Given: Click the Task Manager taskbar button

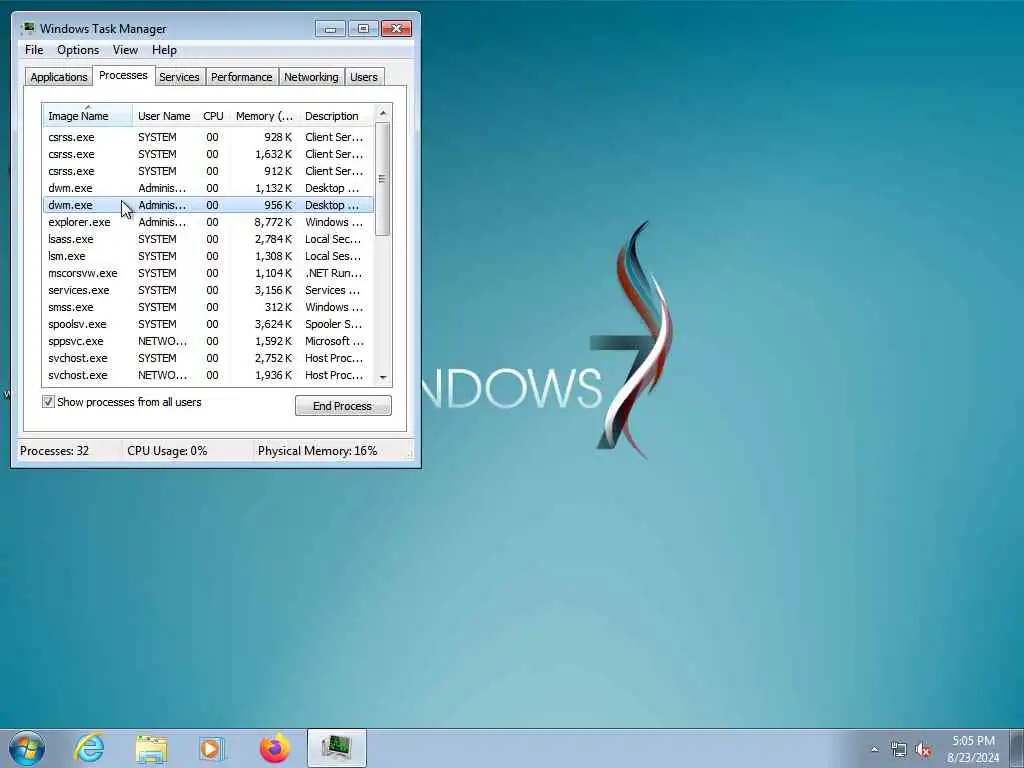Looking at the screenshot, I should [336, 748].
